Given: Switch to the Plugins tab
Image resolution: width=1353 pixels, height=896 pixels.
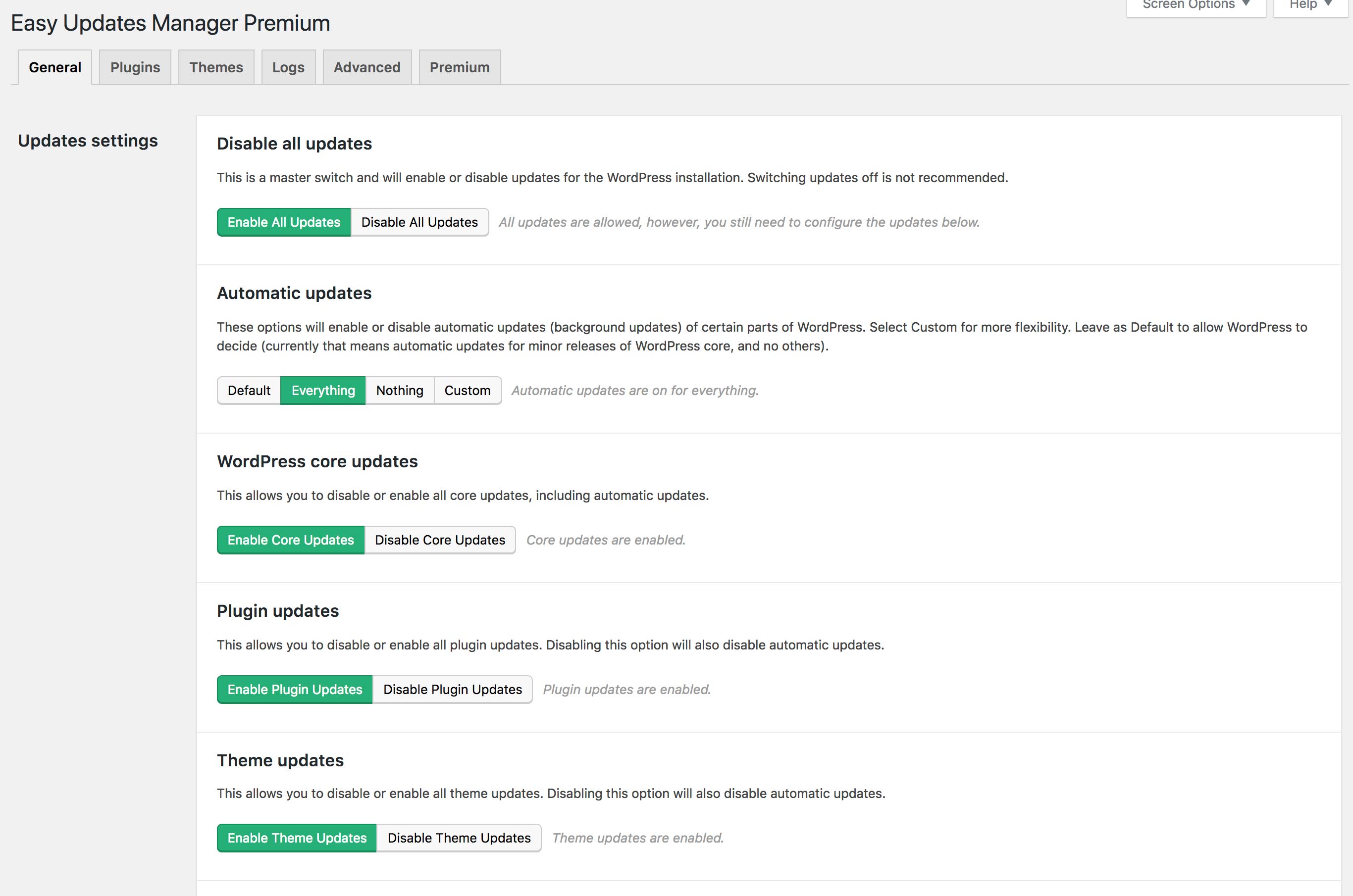Looking at the screenshot, I should [135, 67].
